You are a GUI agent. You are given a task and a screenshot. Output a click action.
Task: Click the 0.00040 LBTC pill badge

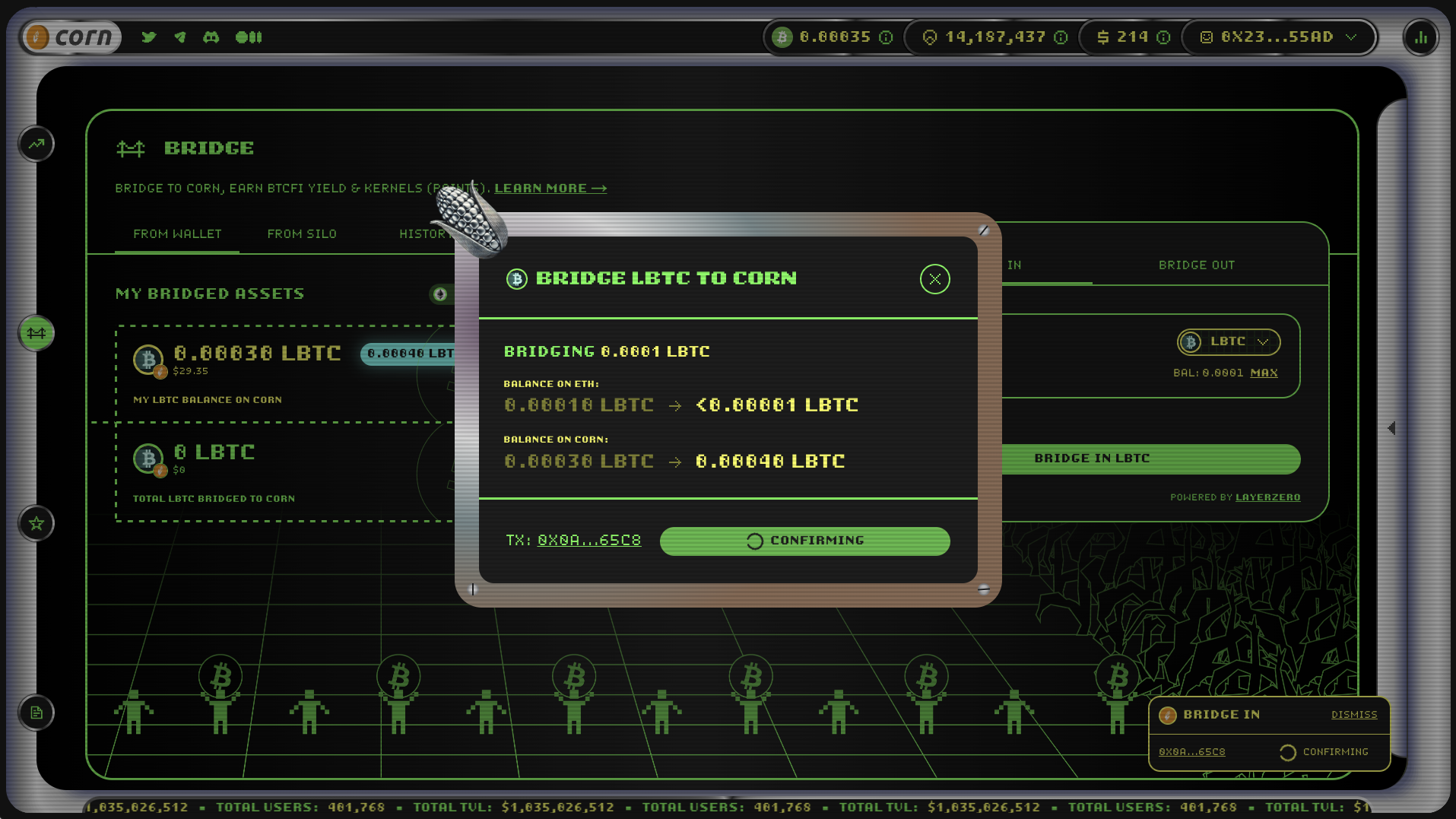tap(408, 354)
